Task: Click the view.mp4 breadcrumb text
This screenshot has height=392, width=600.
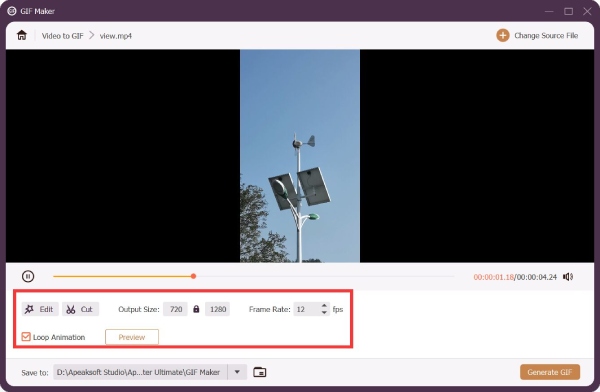Action: tap(116, 36)
